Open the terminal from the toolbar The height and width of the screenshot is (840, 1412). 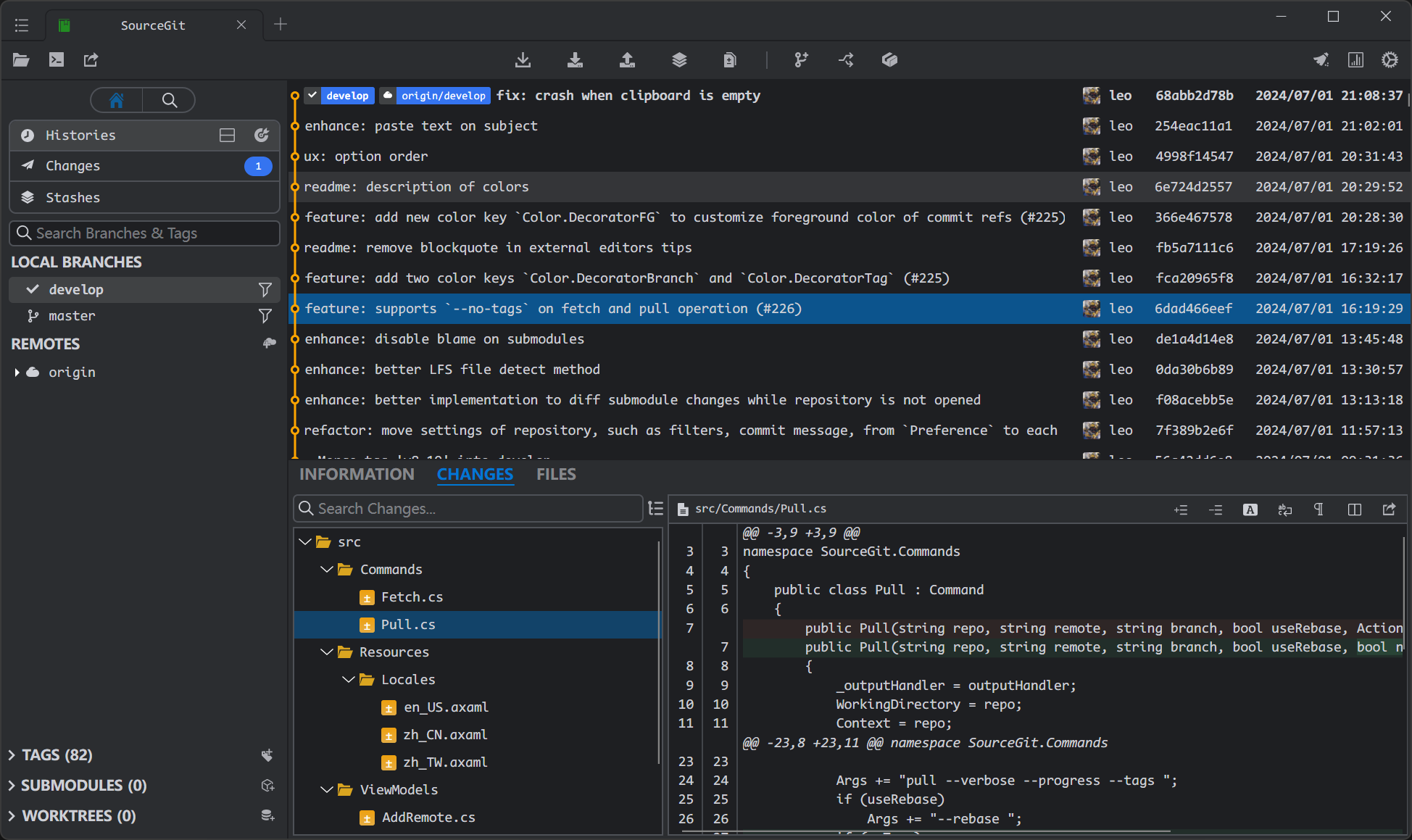[57, 60]
